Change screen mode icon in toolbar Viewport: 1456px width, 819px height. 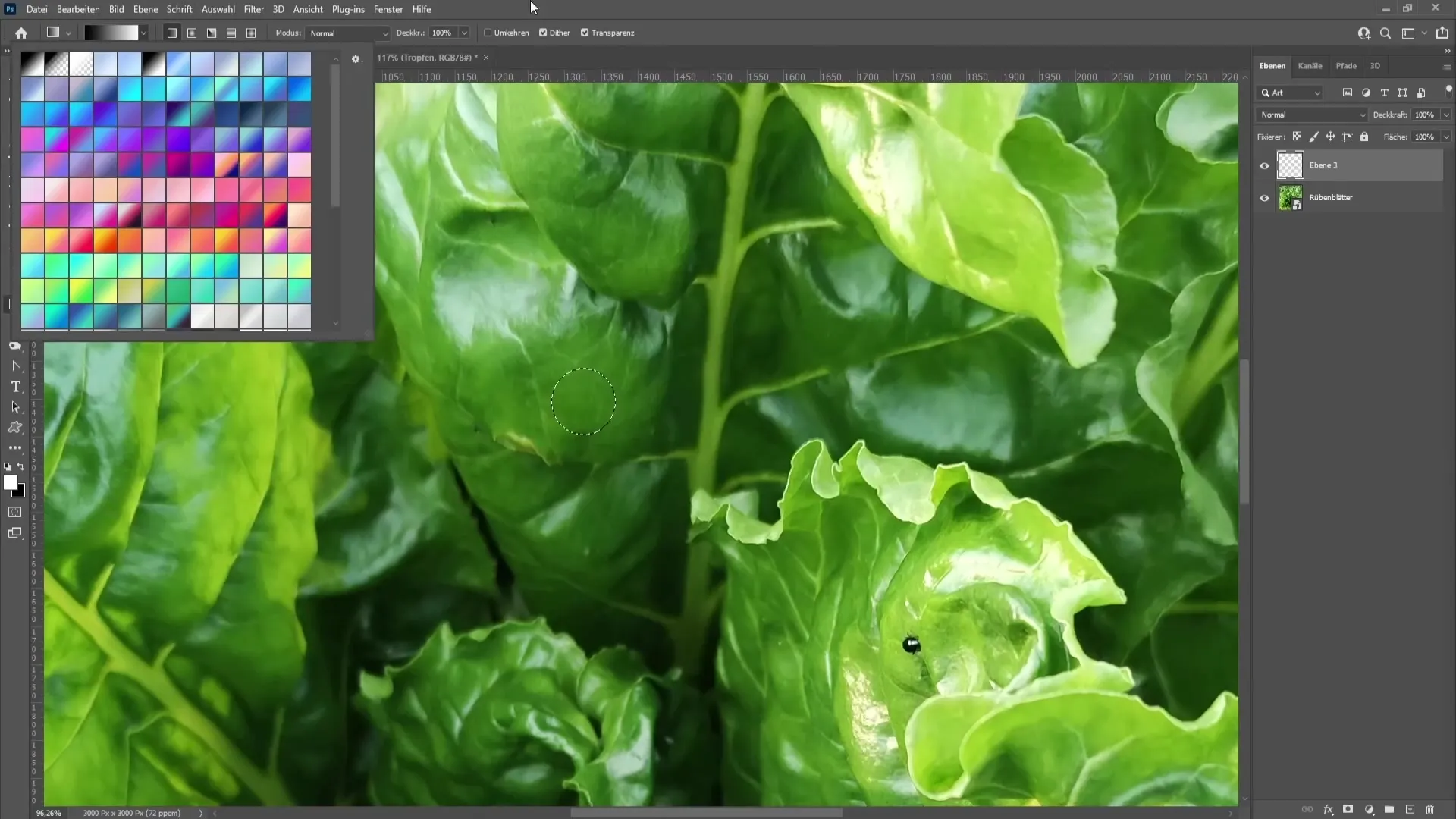tap(15, 533)
